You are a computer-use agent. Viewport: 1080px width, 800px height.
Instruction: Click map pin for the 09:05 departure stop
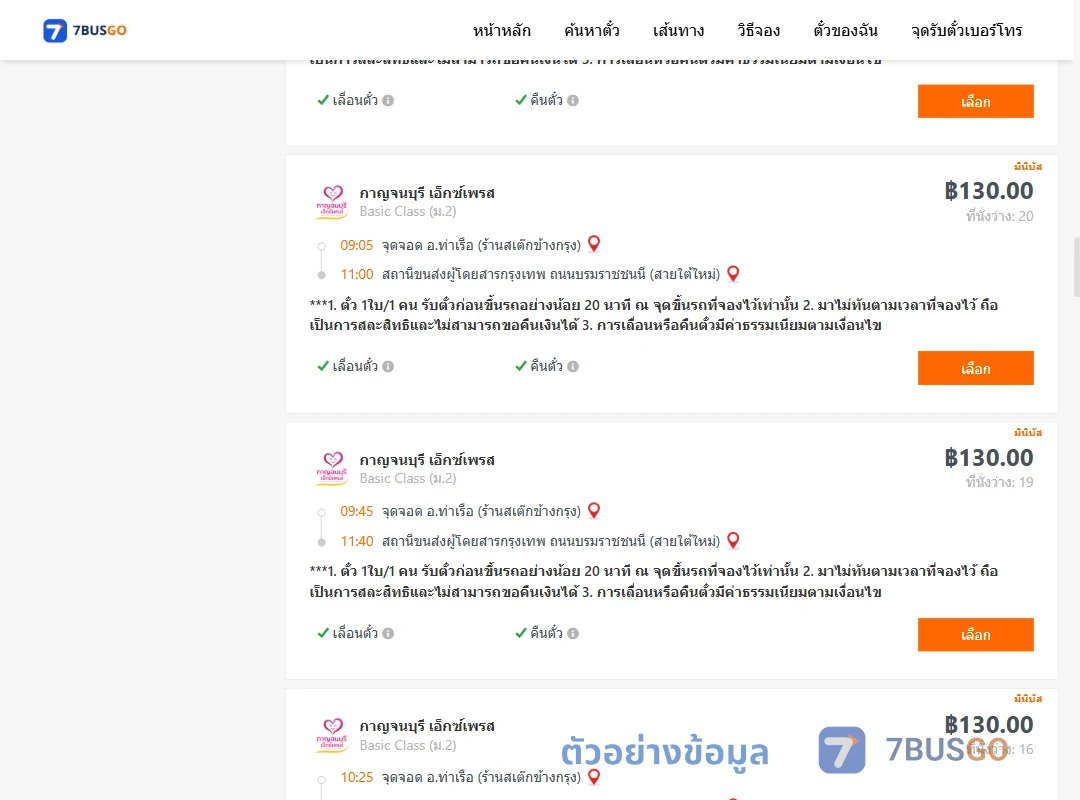(594, 244)
